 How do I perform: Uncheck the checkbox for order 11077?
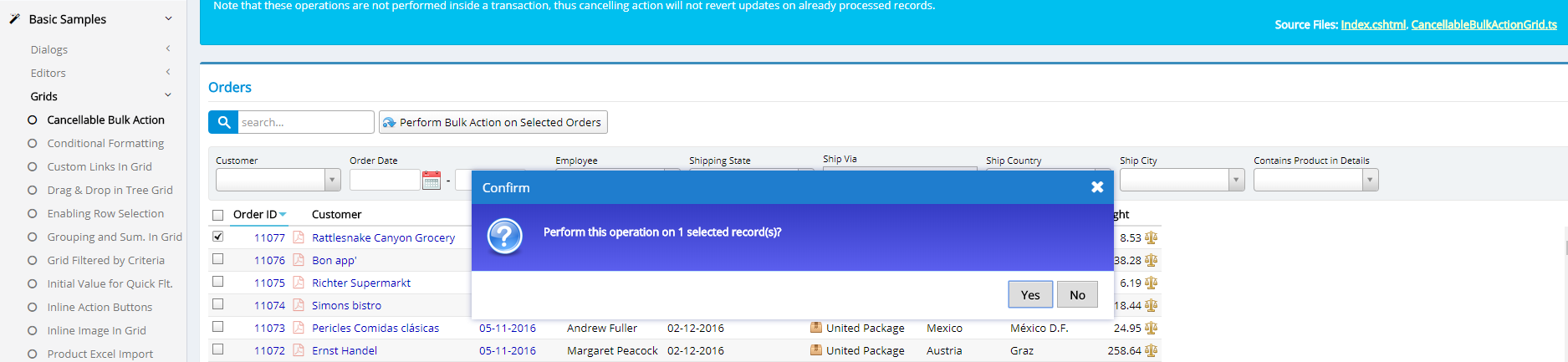[218, 237]
